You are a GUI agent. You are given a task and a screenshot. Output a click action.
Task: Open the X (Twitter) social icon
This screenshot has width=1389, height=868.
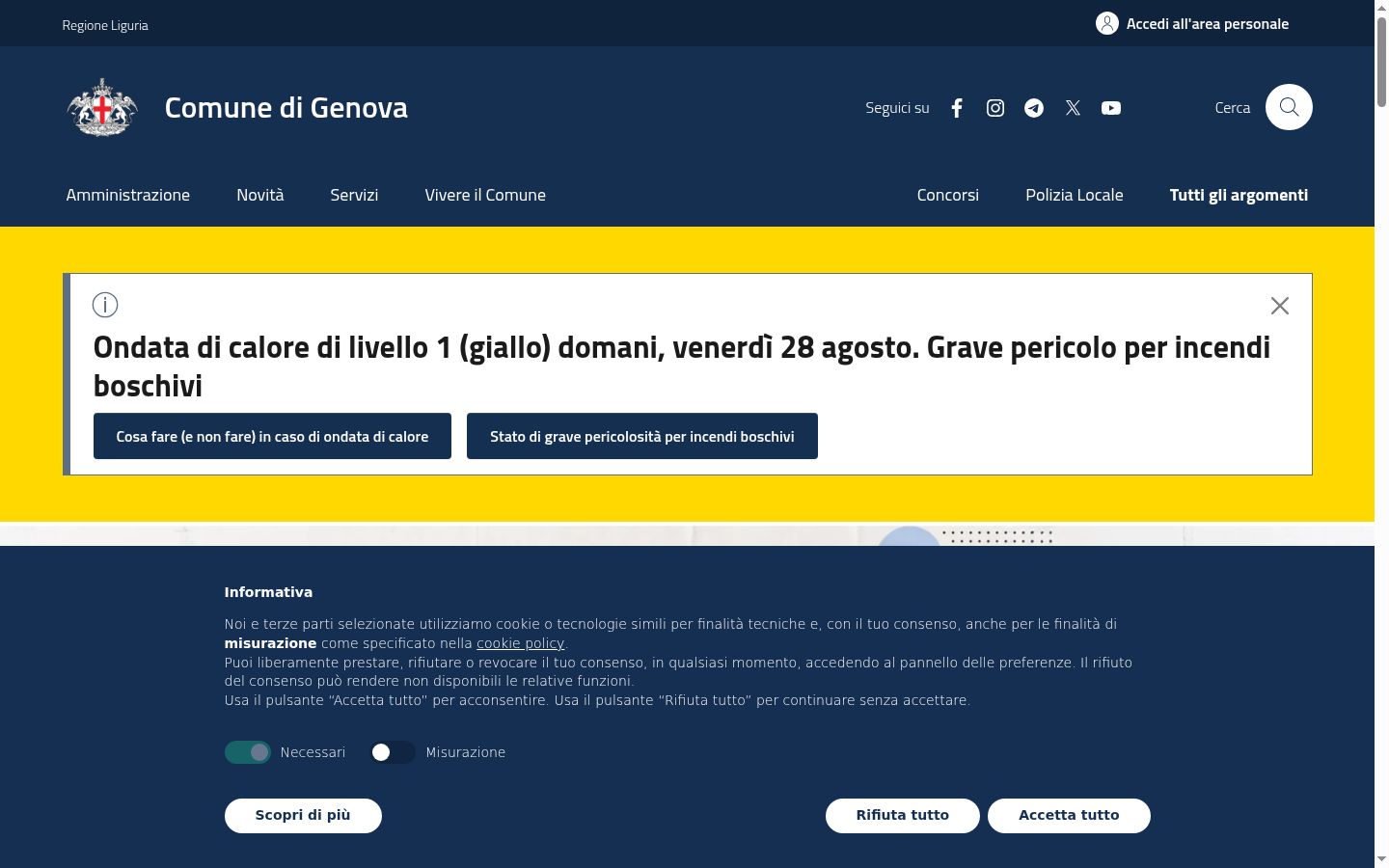[1073, 108]
